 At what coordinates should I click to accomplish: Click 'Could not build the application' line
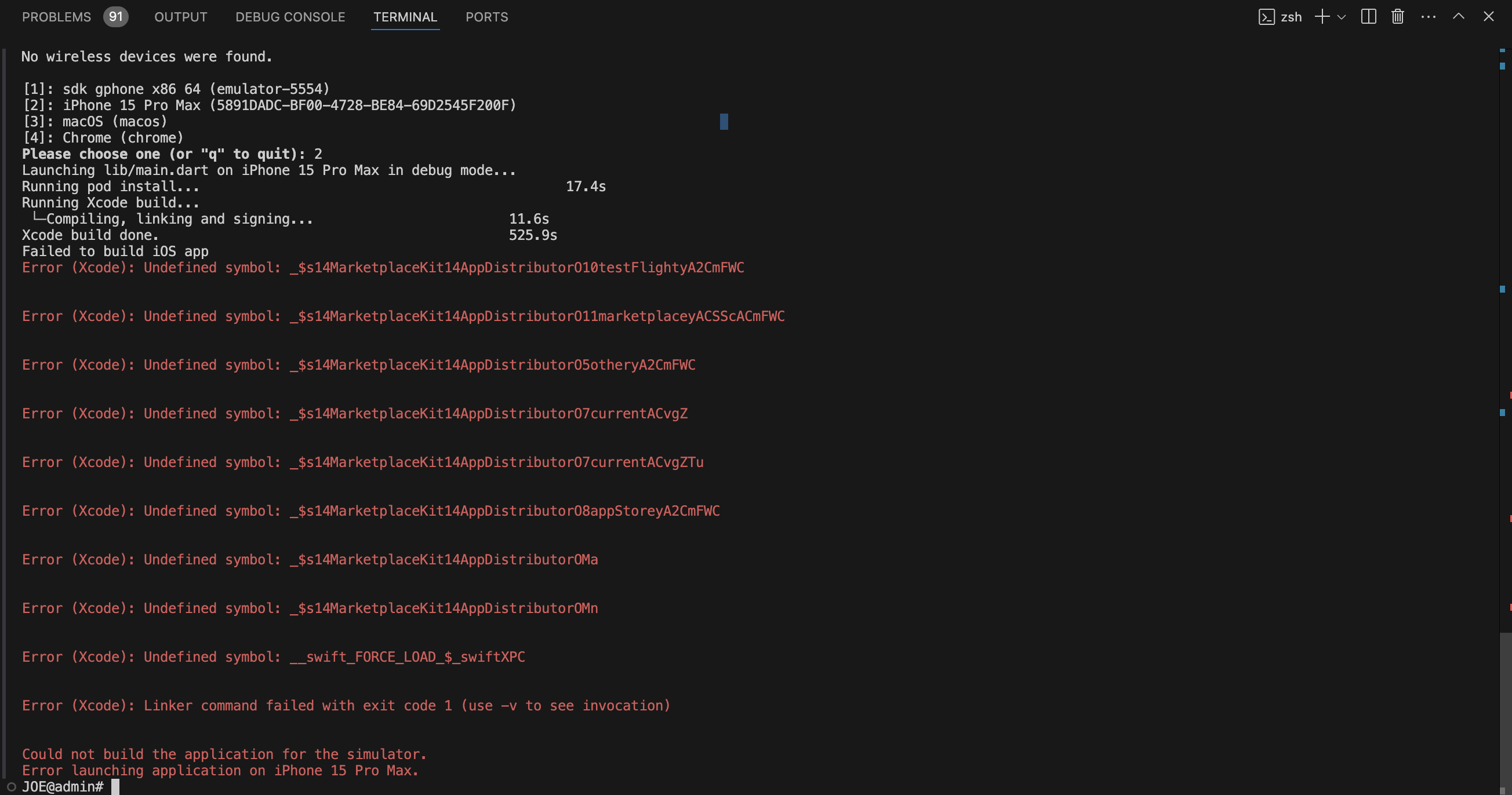tap(224, 755)
